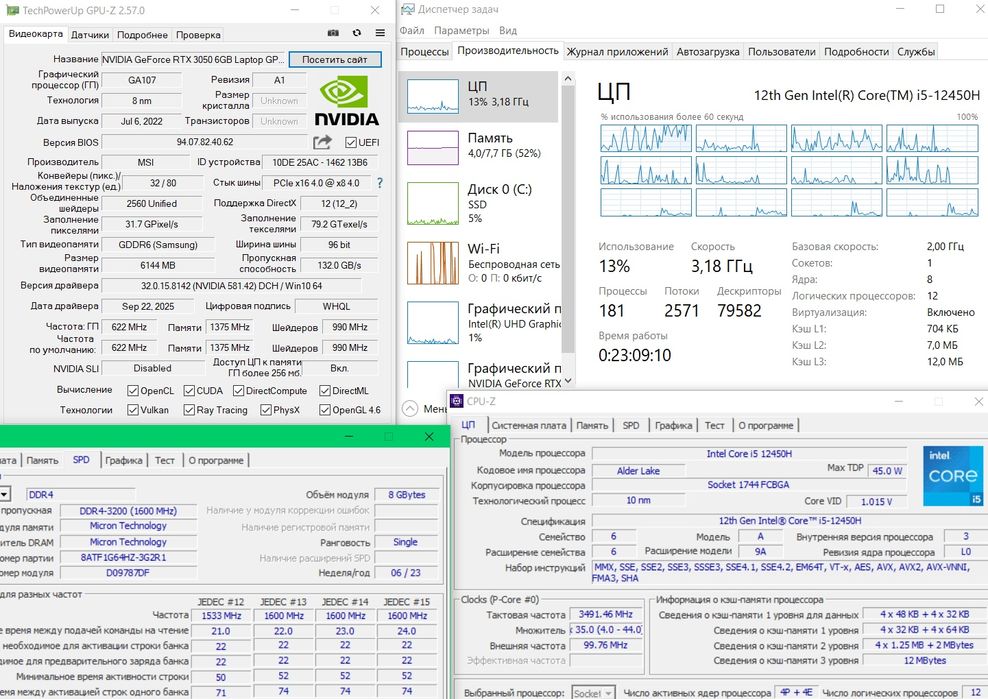Open the Файл menu in Task Manager

pos(411,30)
